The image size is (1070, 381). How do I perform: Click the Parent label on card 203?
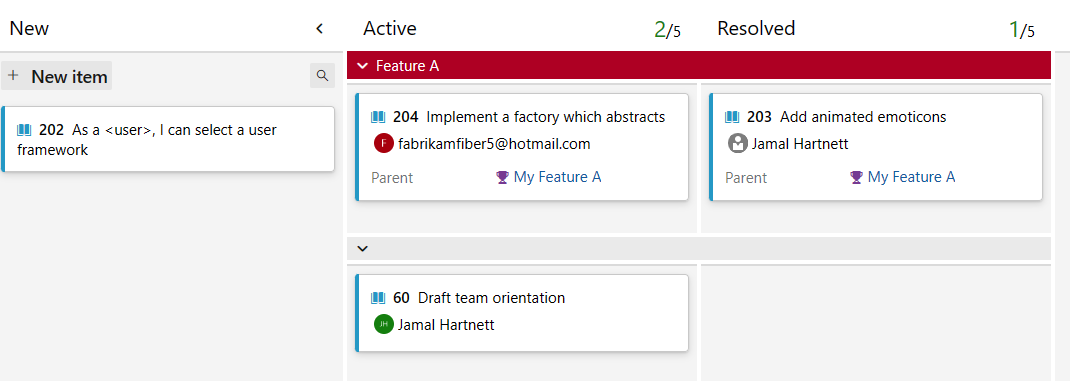746,178
